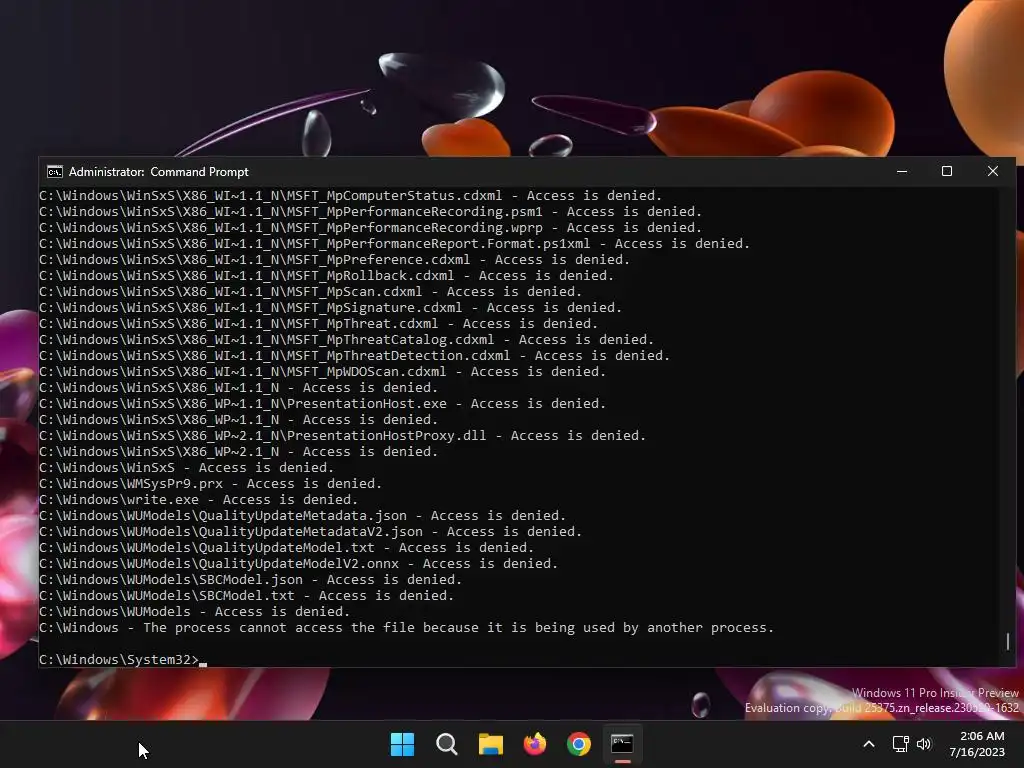Open Firefox from the taskbar
Viewport: 1024px width, 768px height.
point(535,744)
